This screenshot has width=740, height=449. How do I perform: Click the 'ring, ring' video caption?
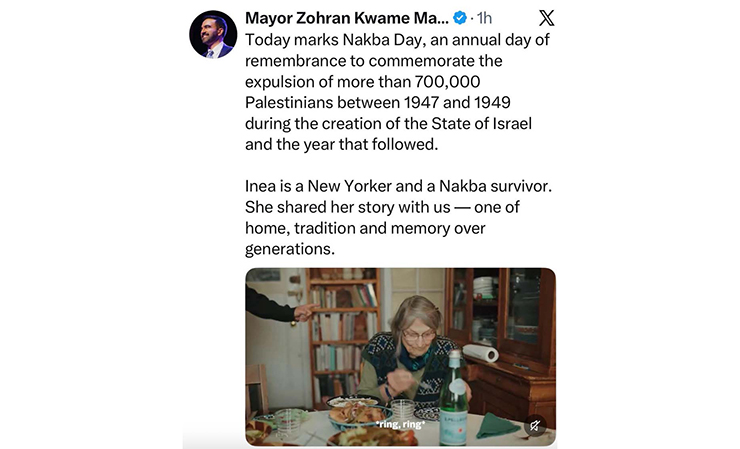coord(400,424)
